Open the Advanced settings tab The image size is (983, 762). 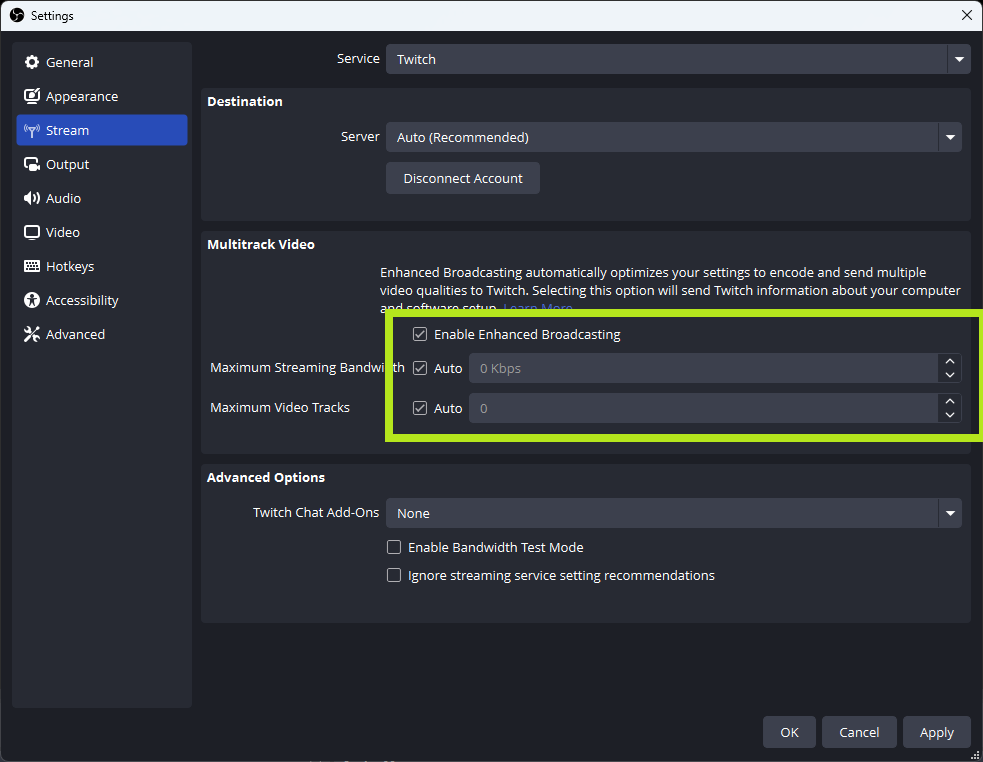(75, 335)
